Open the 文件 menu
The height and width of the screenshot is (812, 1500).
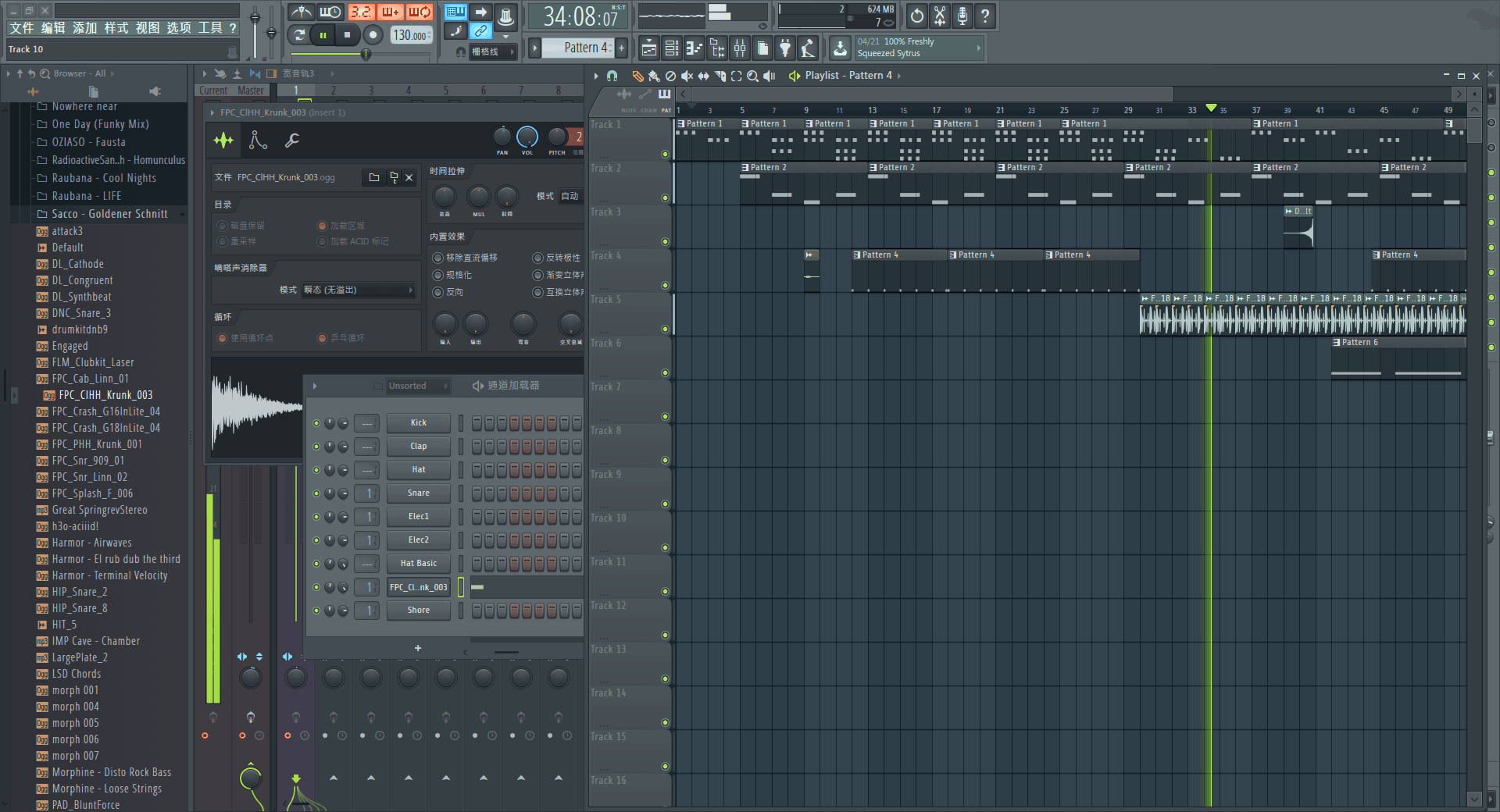pyautogui.click(x=21, y=28)
